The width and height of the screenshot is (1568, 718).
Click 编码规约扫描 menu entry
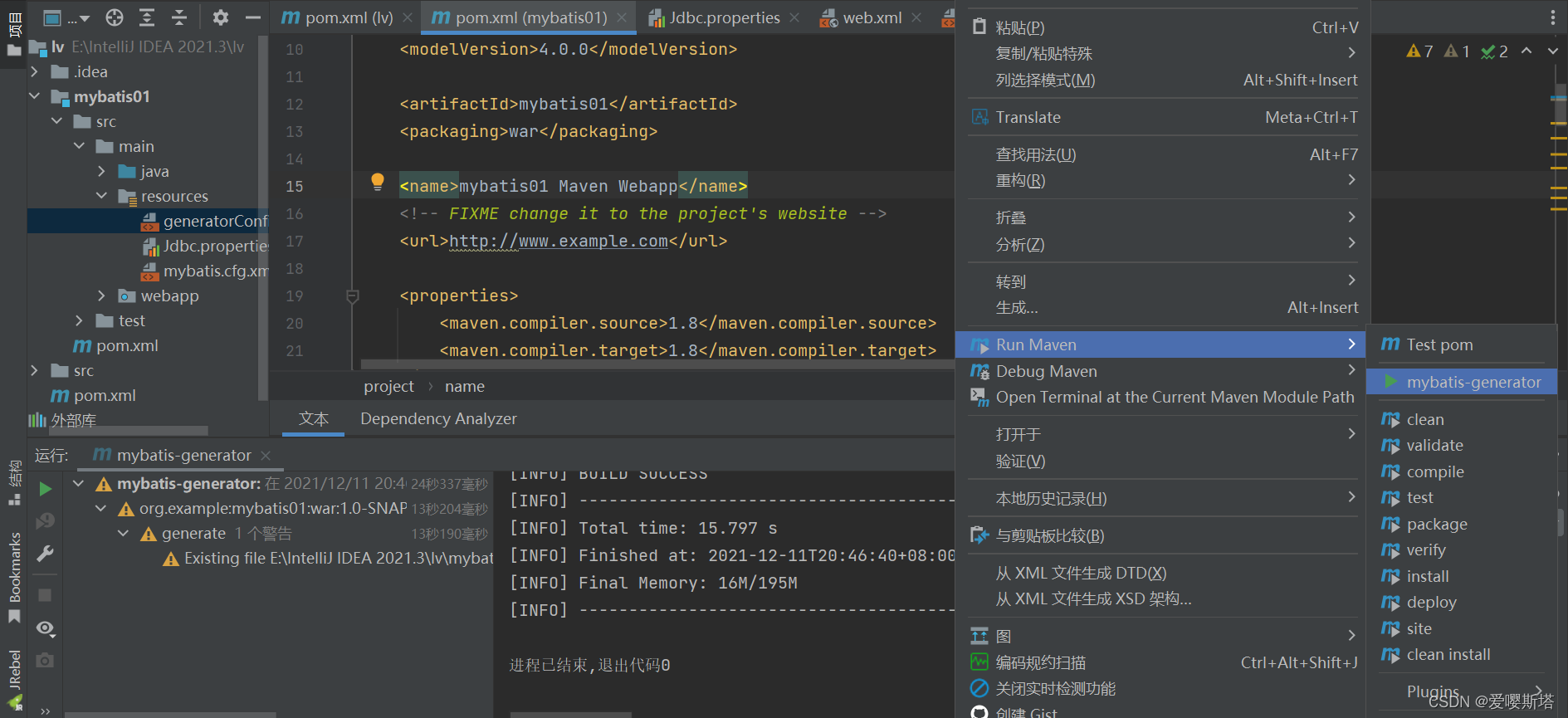pos(1162,662)
